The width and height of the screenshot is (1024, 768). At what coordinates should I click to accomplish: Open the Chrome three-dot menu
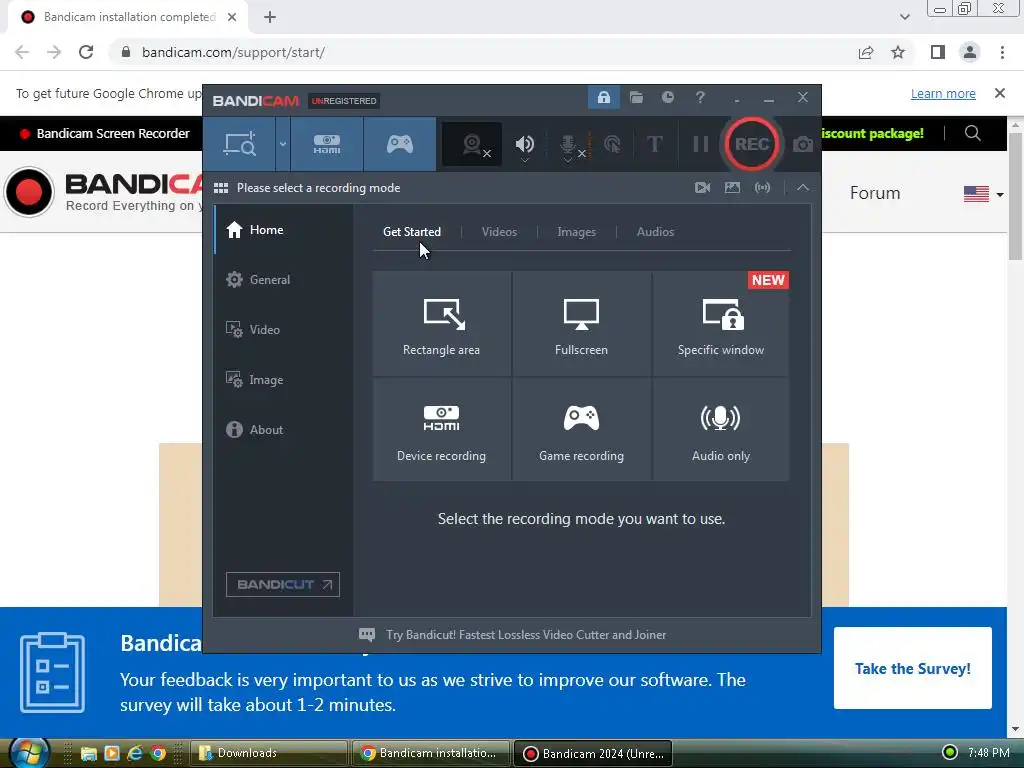coord(1002,52)
